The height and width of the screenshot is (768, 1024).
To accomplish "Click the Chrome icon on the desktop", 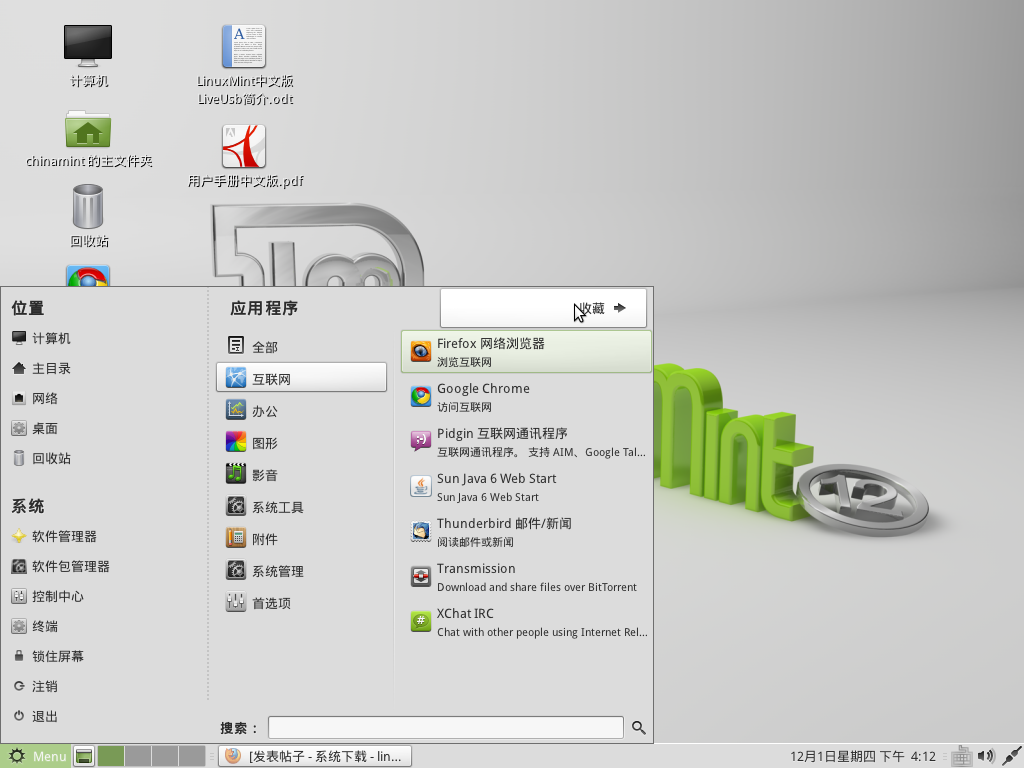I will (88, 276).
